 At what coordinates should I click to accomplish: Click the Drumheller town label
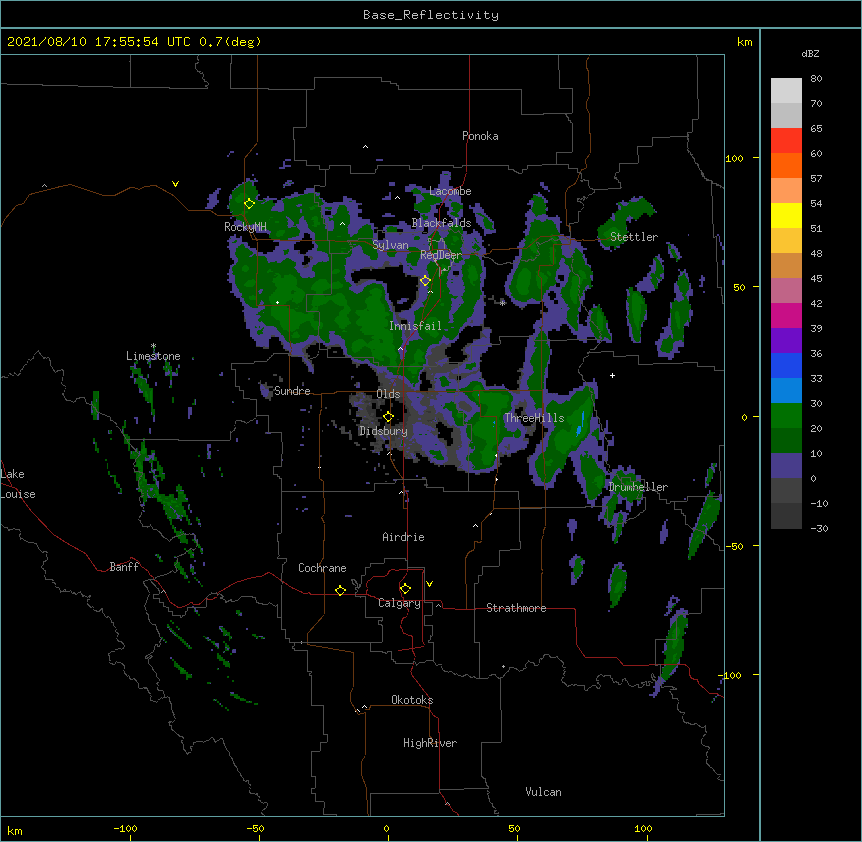638,487
